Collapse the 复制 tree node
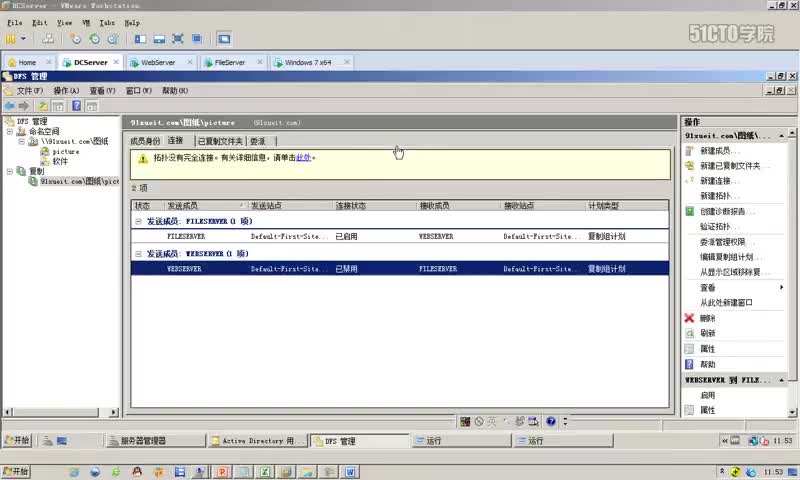This screenshot has height=480, width=800. [10, 171]
